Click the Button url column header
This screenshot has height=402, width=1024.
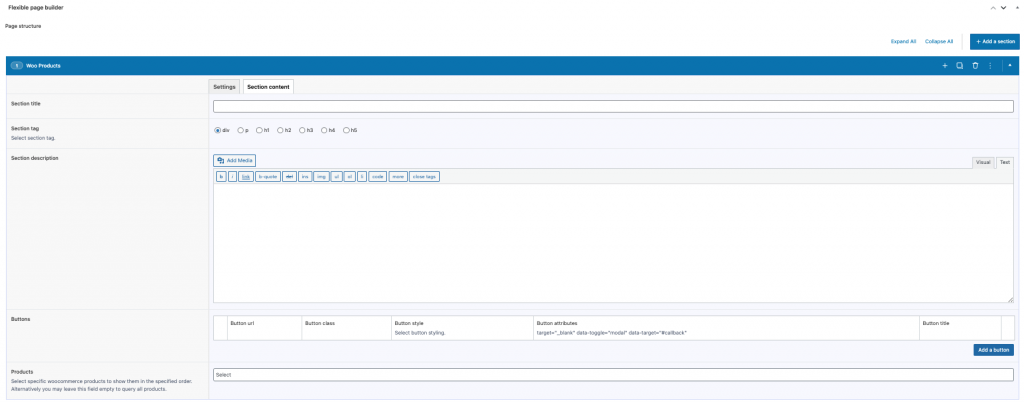click(x=242, y=323)
